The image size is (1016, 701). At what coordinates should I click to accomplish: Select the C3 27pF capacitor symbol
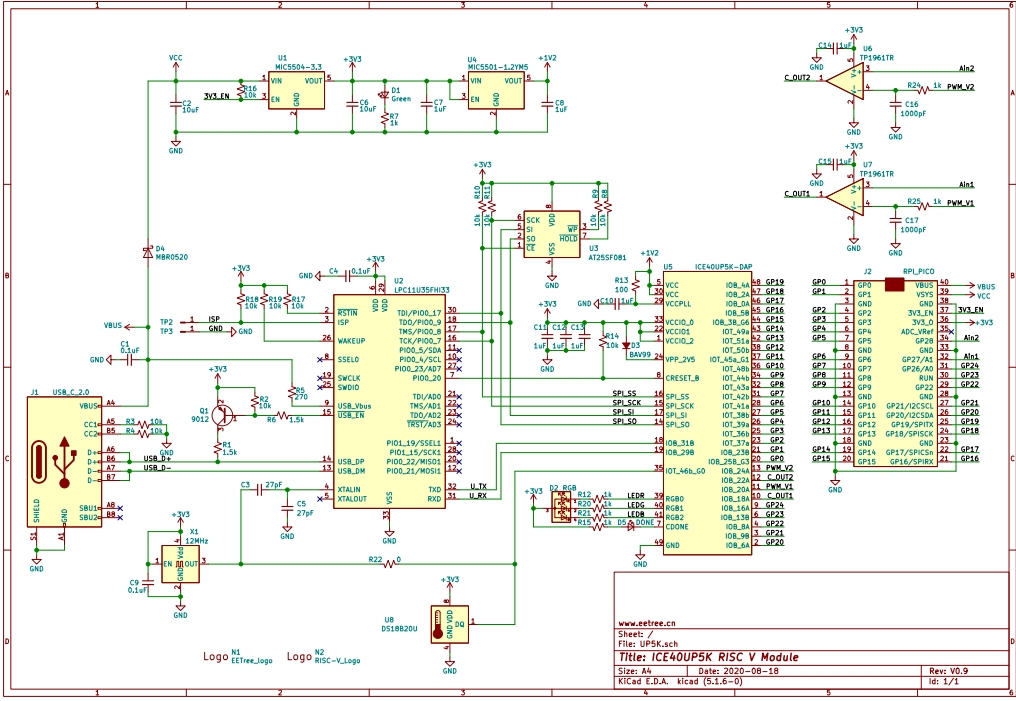point(259,490)
